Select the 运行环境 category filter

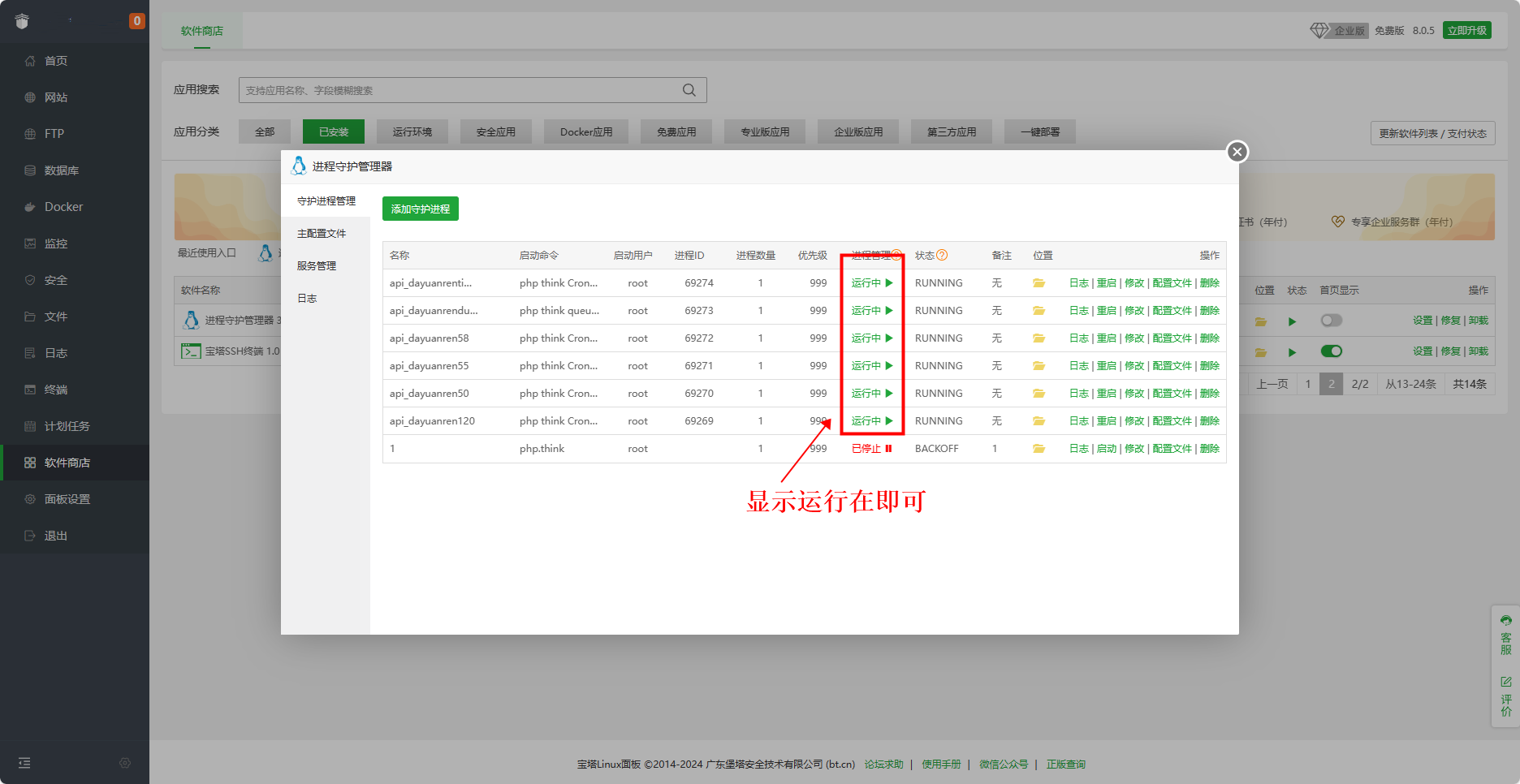tap(412, 131)
